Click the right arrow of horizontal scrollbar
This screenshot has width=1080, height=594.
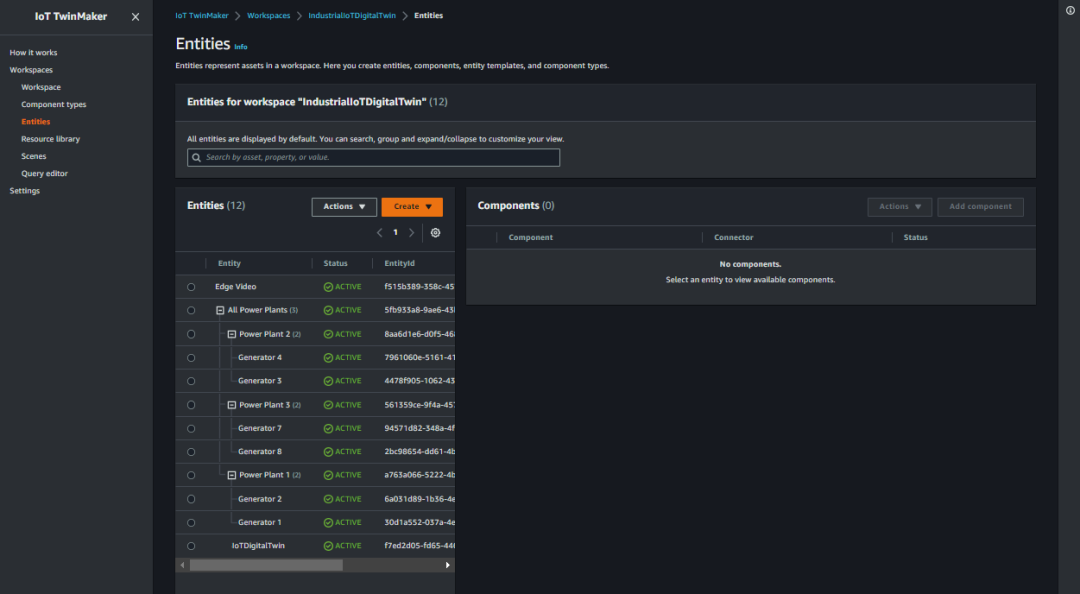(448, 565)
